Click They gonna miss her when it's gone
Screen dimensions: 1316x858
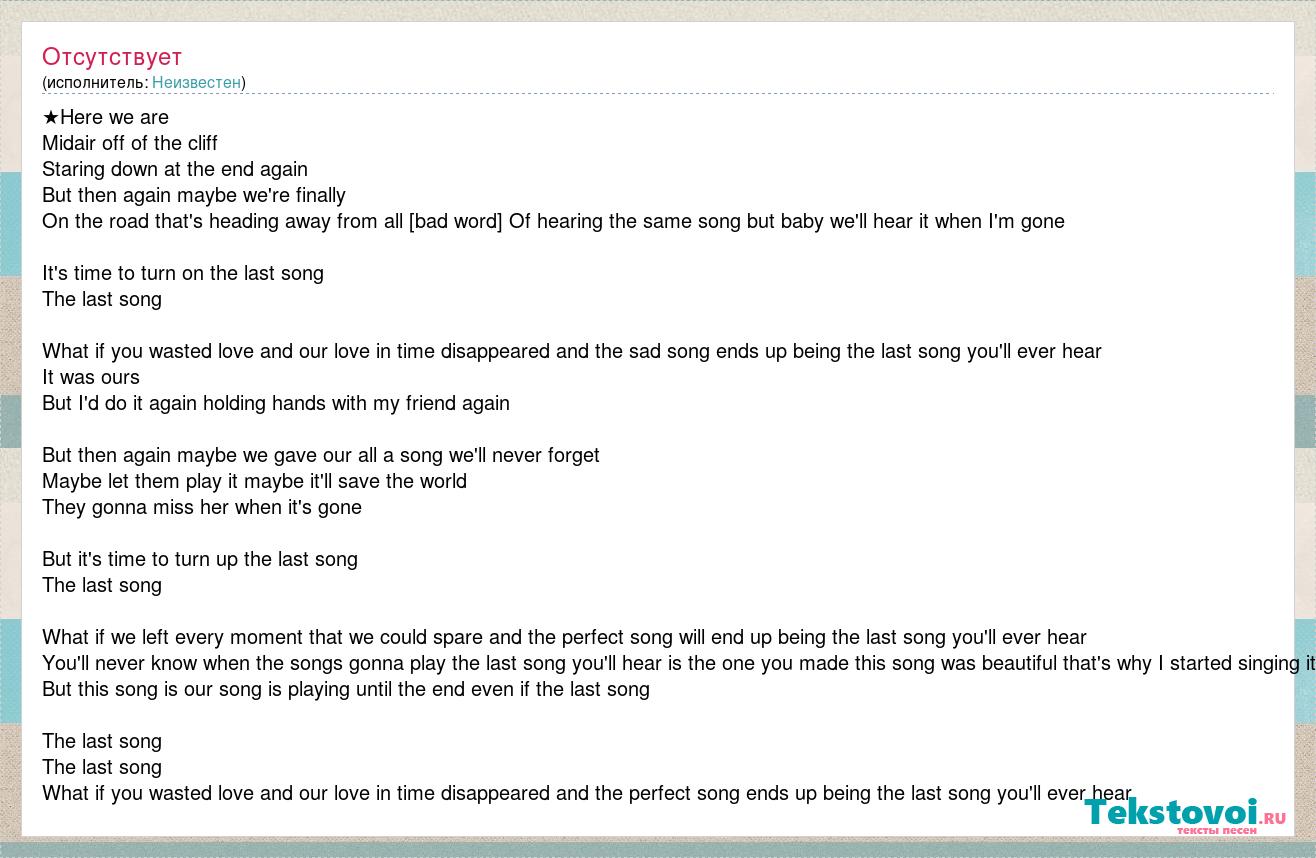[202, 507]
